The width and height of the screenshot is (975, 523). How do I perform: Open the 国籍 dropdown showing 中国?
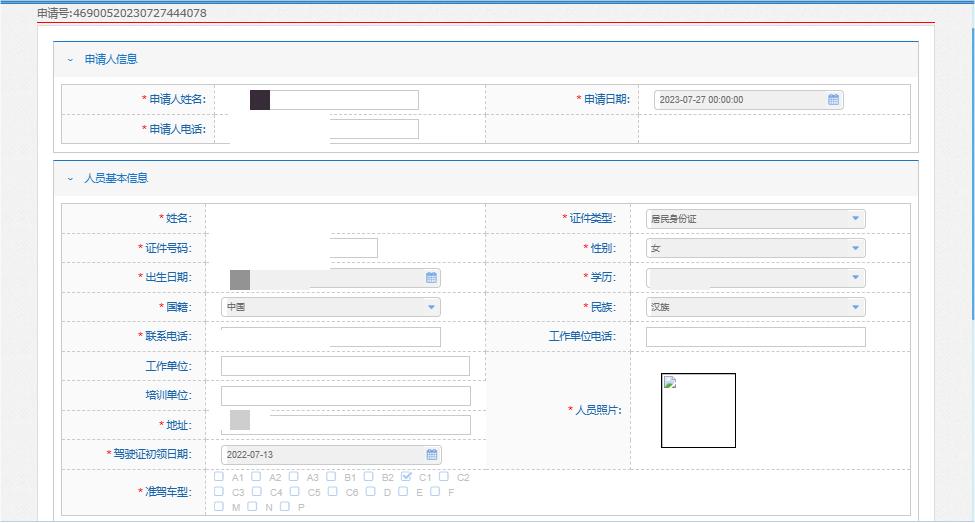coord(330,307)
